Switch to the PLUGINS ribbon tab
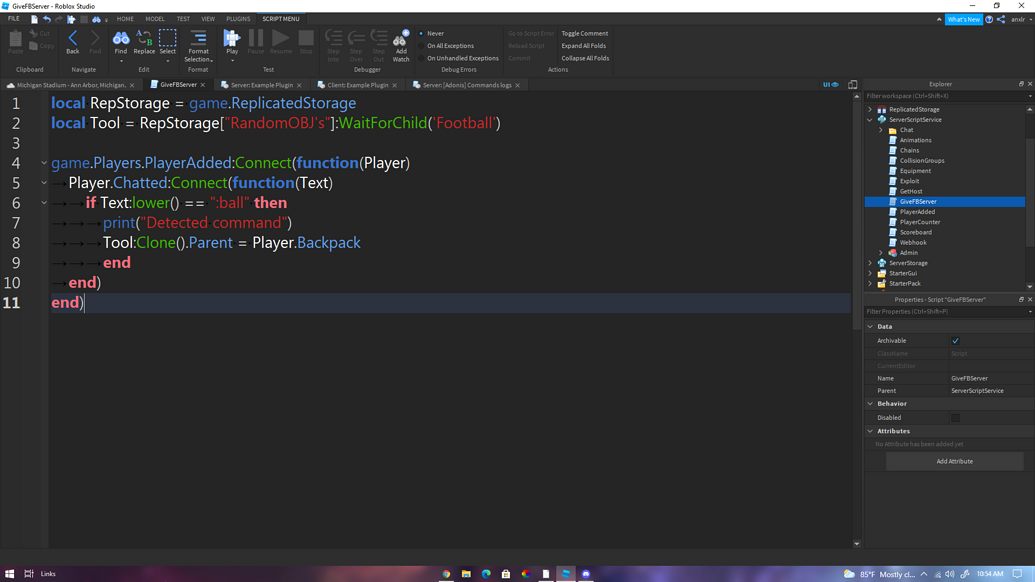 tap(238, 19)
